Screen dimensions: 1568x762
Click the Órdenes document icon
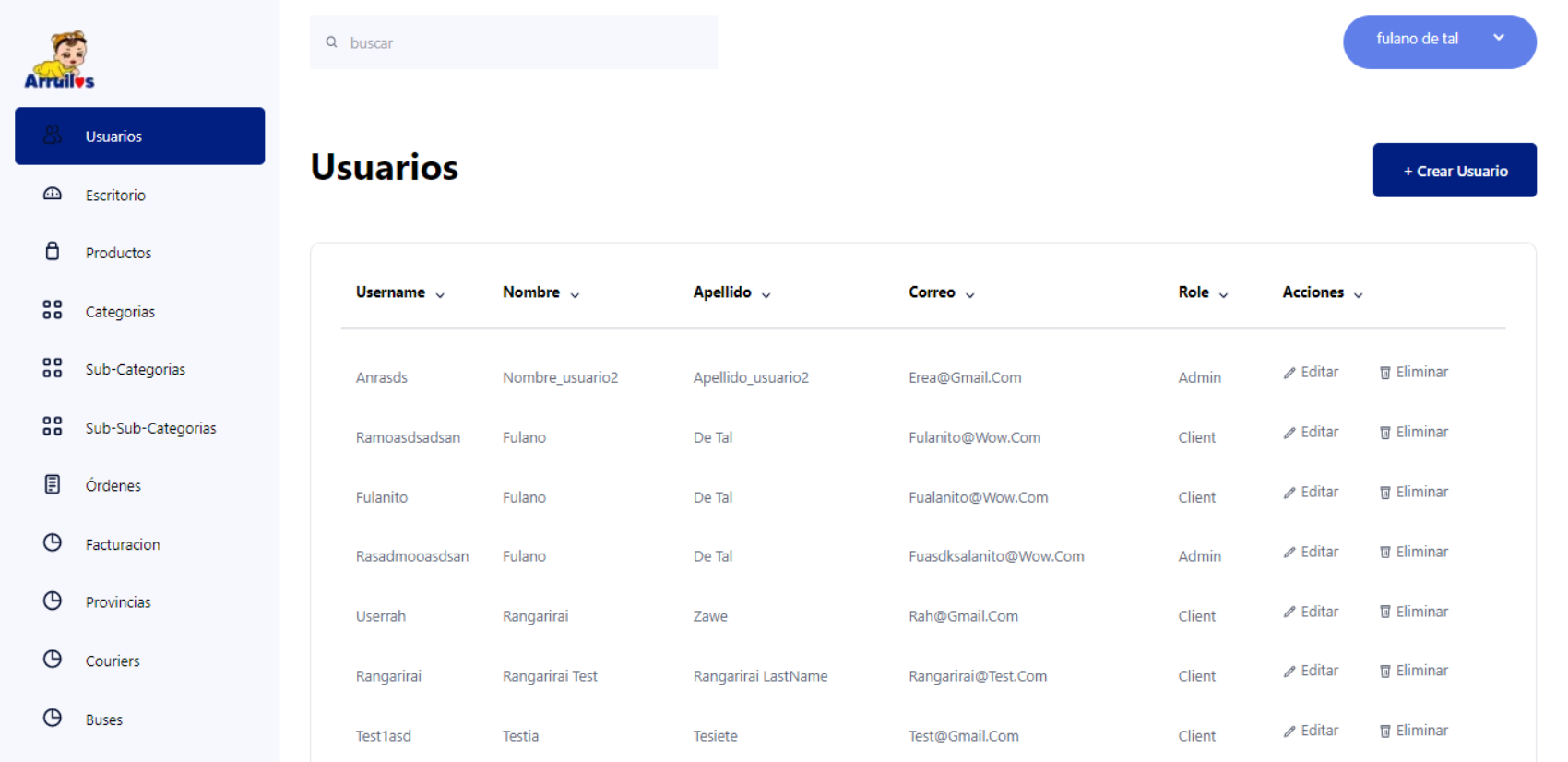[53, 484]
